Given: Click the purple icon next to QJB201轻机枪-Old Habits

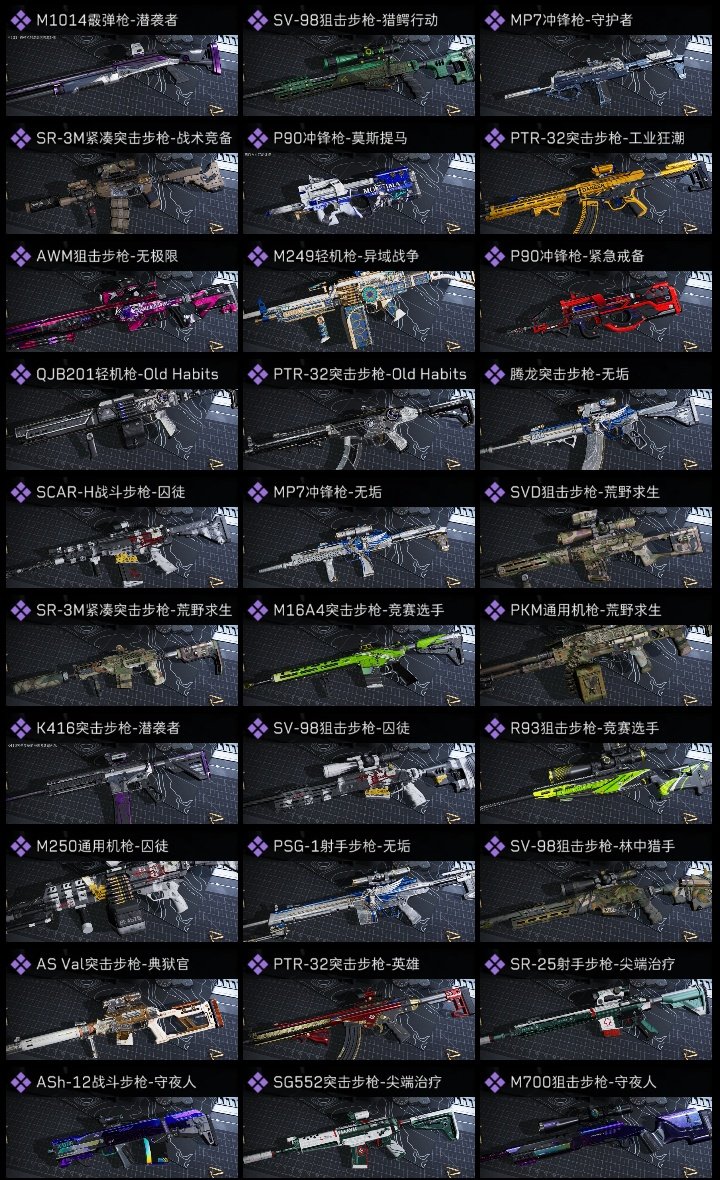Looking at the screenshot, I should [20, 374].
